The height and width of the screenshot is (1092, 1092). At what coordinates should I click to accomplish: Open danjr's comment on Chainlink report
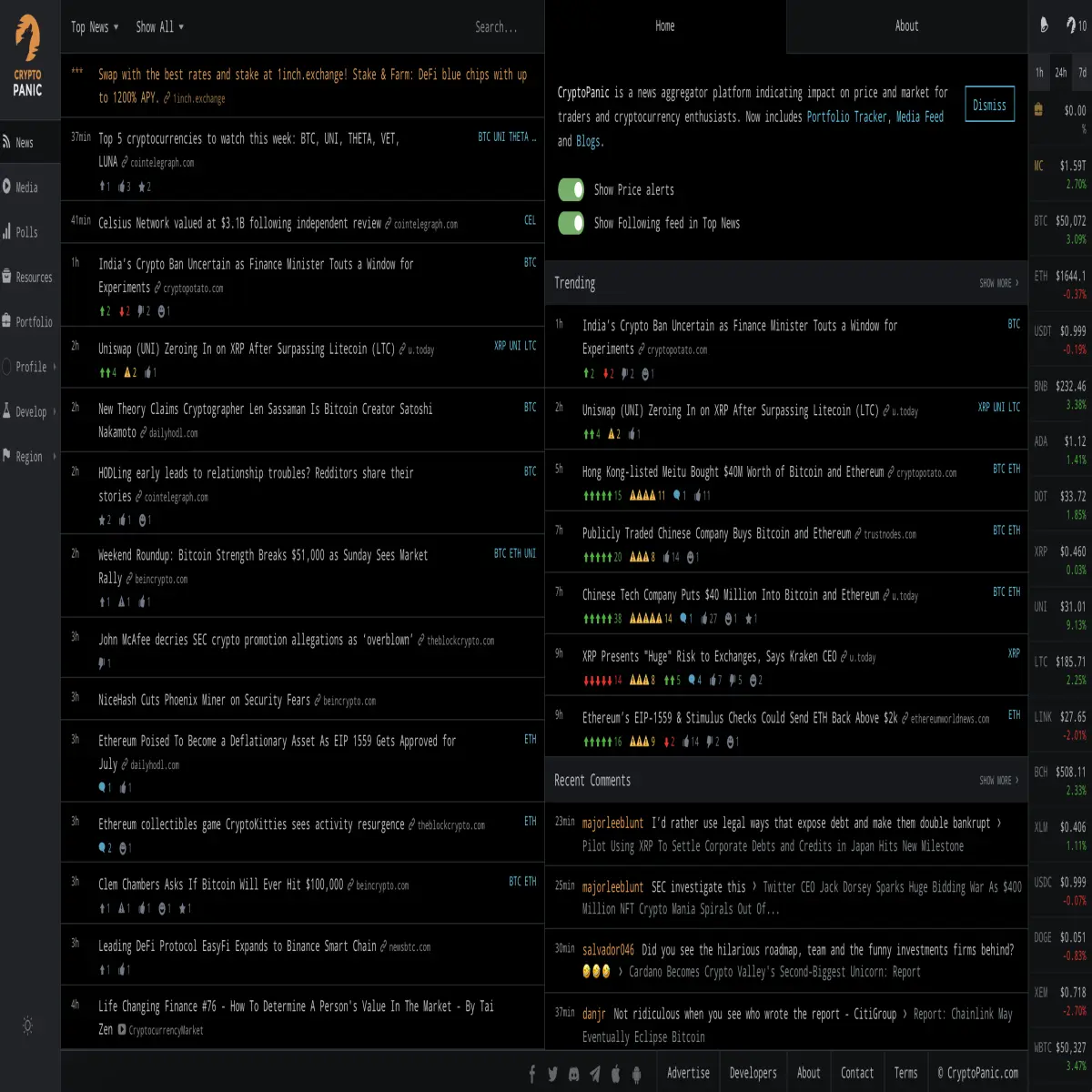click(x=786, y=1025)
